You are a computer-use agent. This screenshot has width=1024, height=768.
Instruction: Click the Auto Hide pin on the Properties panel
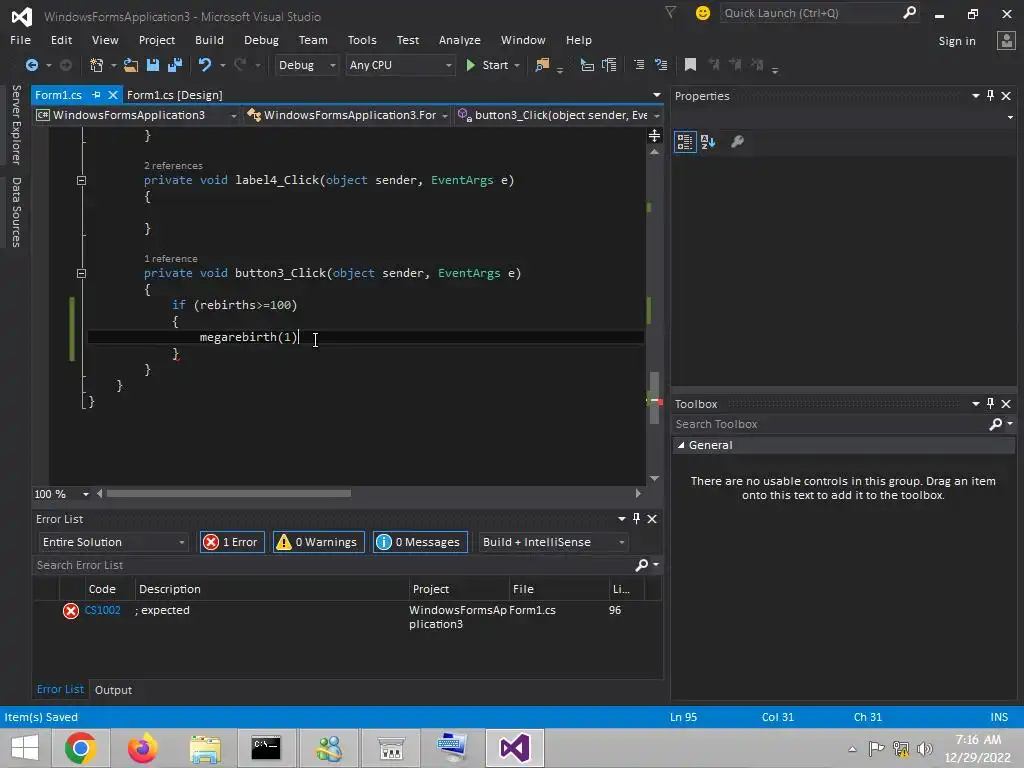point(991,95)
